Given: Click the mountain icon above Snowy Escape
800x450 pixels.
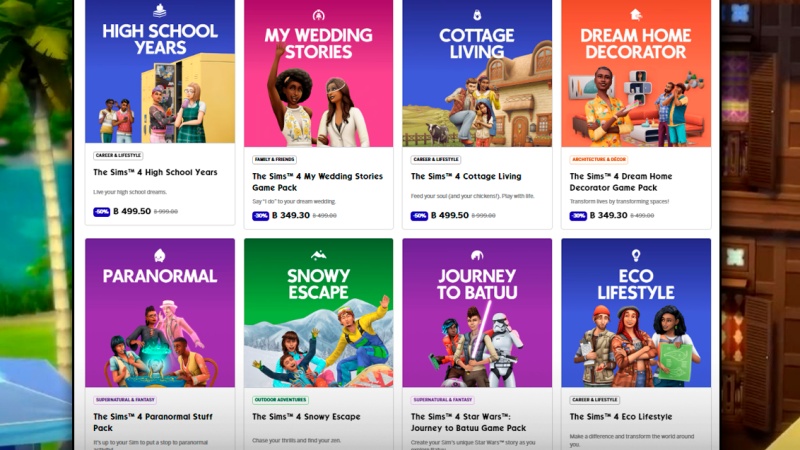Looking at the screenshot, I should click(x=318, y=255).
